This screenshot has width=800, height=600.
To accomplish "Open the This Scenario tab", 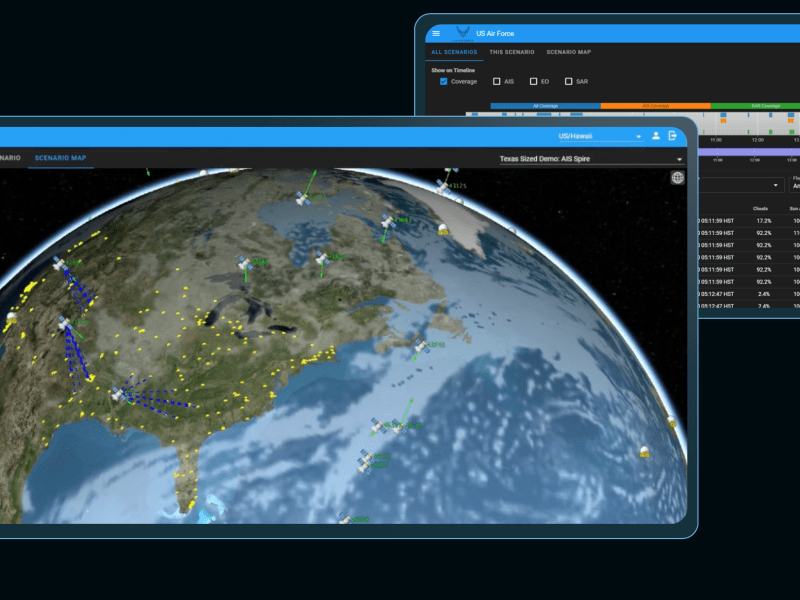I will [511, 52].
